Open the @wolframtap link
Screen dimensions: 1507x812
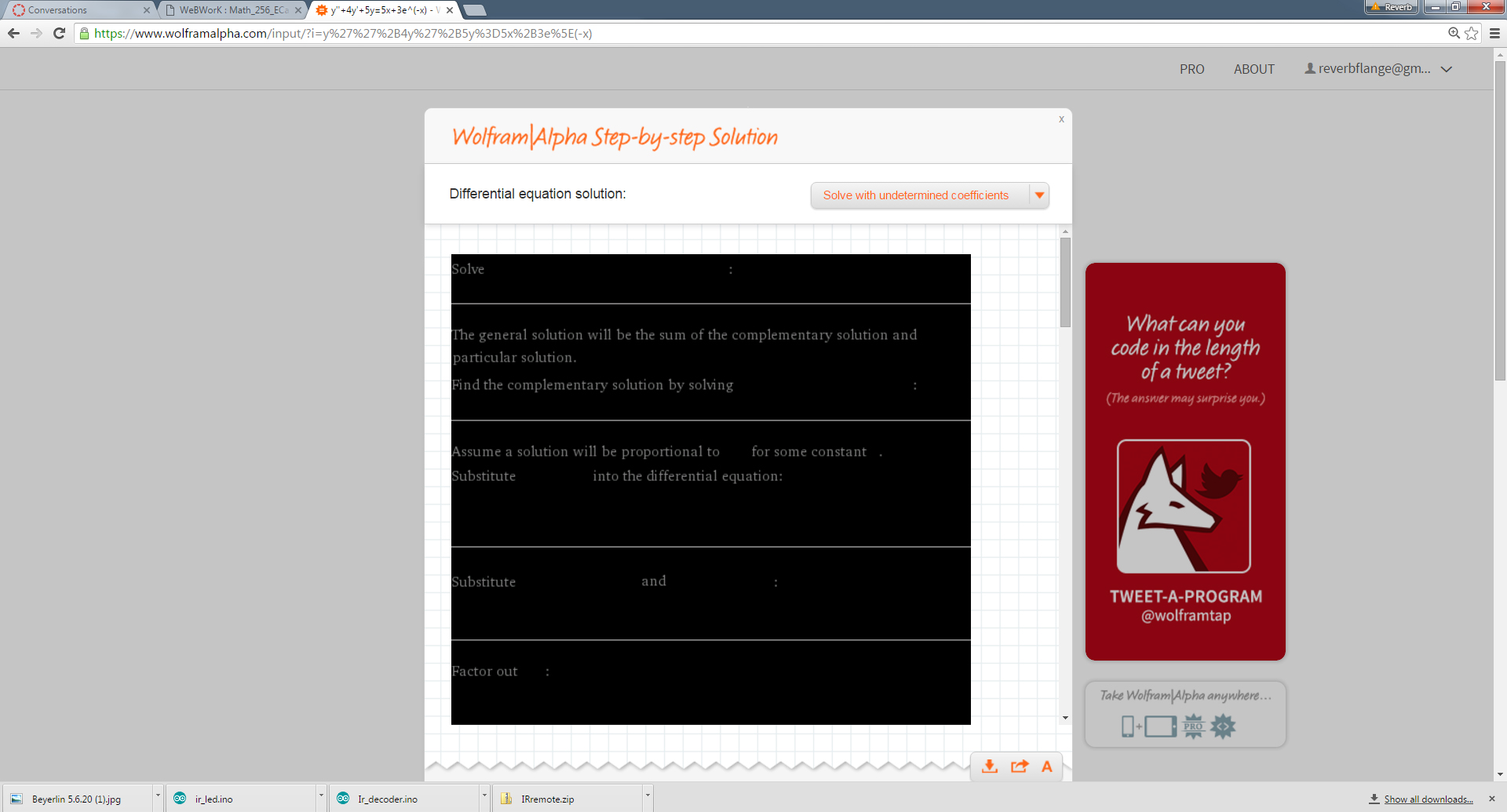pos(1186,616)
